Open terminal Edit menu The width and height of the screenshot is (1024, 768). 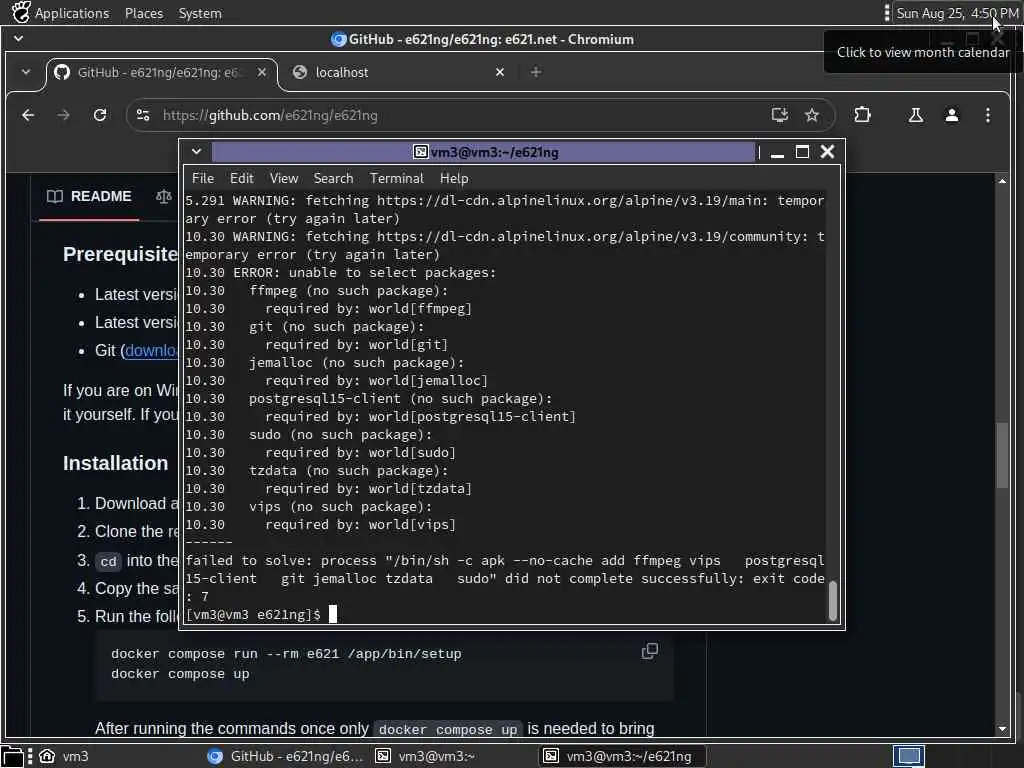pyautogui.click(x=241, y=178)
